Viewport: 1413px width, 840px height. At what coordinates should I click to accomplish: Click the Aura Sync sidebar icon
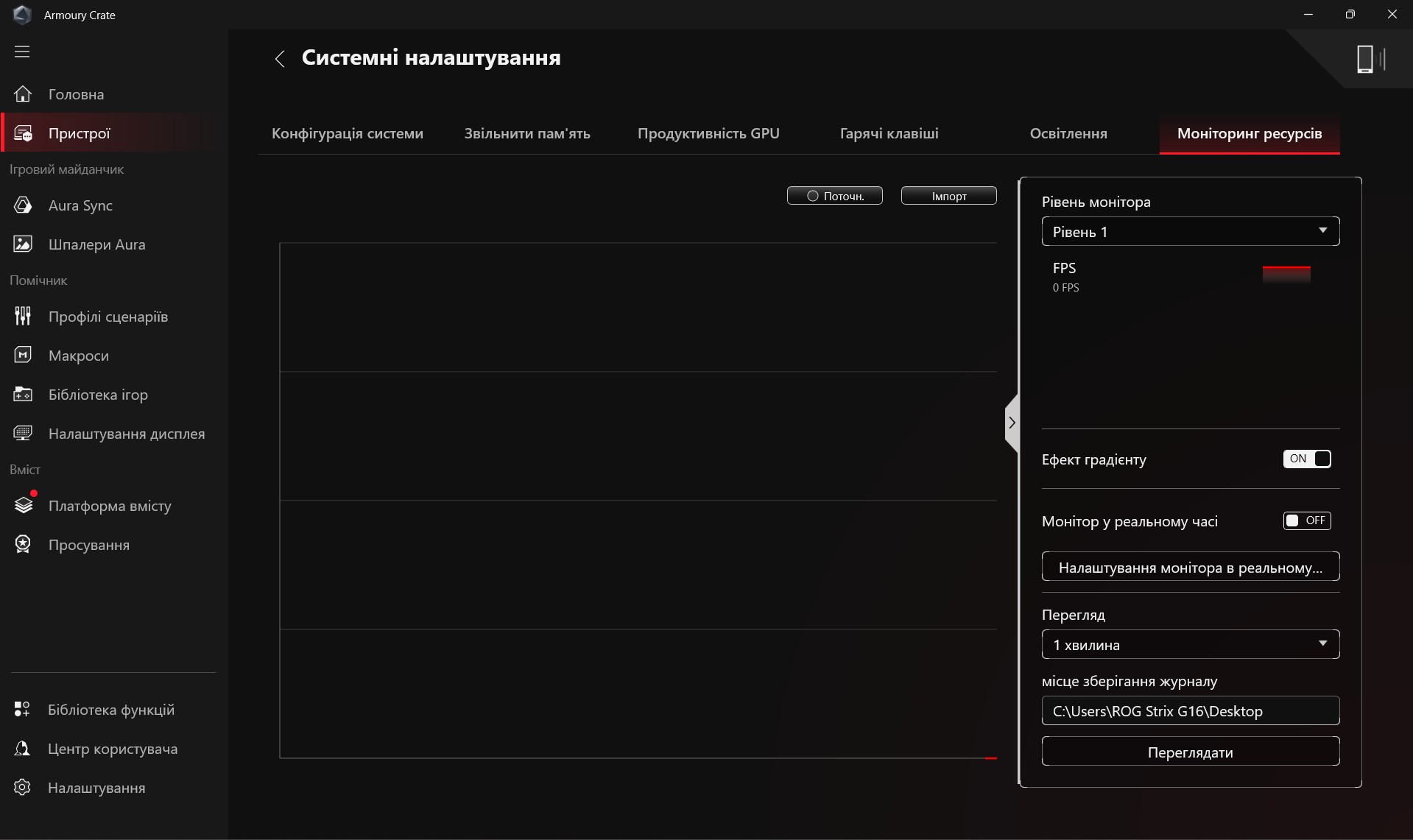tap(23, 205)
